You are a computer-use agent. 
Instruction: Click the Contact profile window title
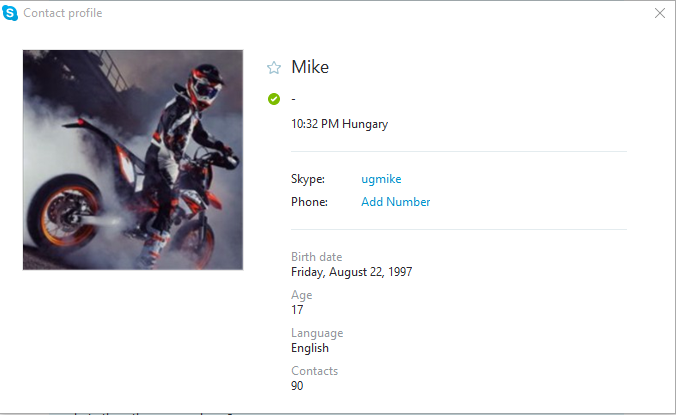(x=63, y=13)
